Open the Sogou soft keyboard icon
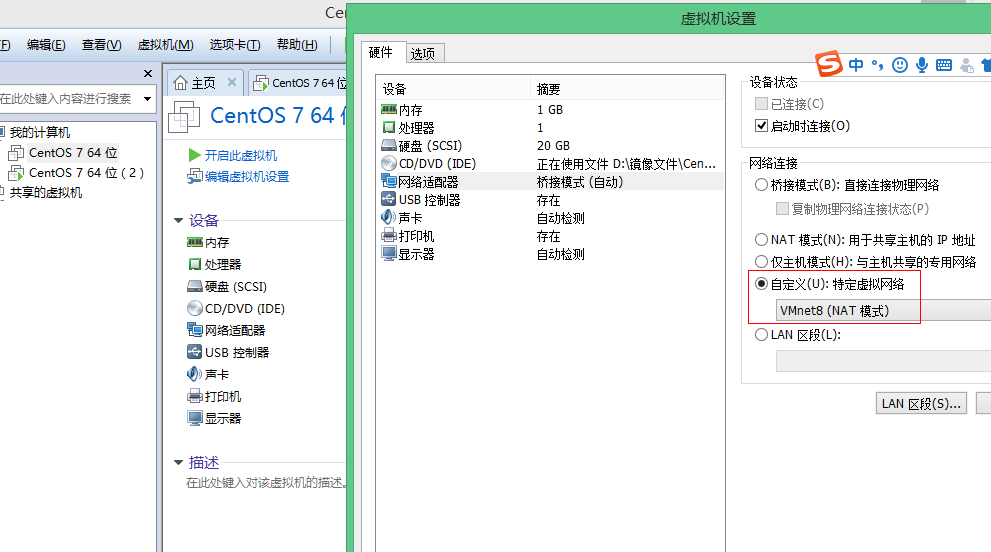The image size is (991, 552). pos(944,64)
